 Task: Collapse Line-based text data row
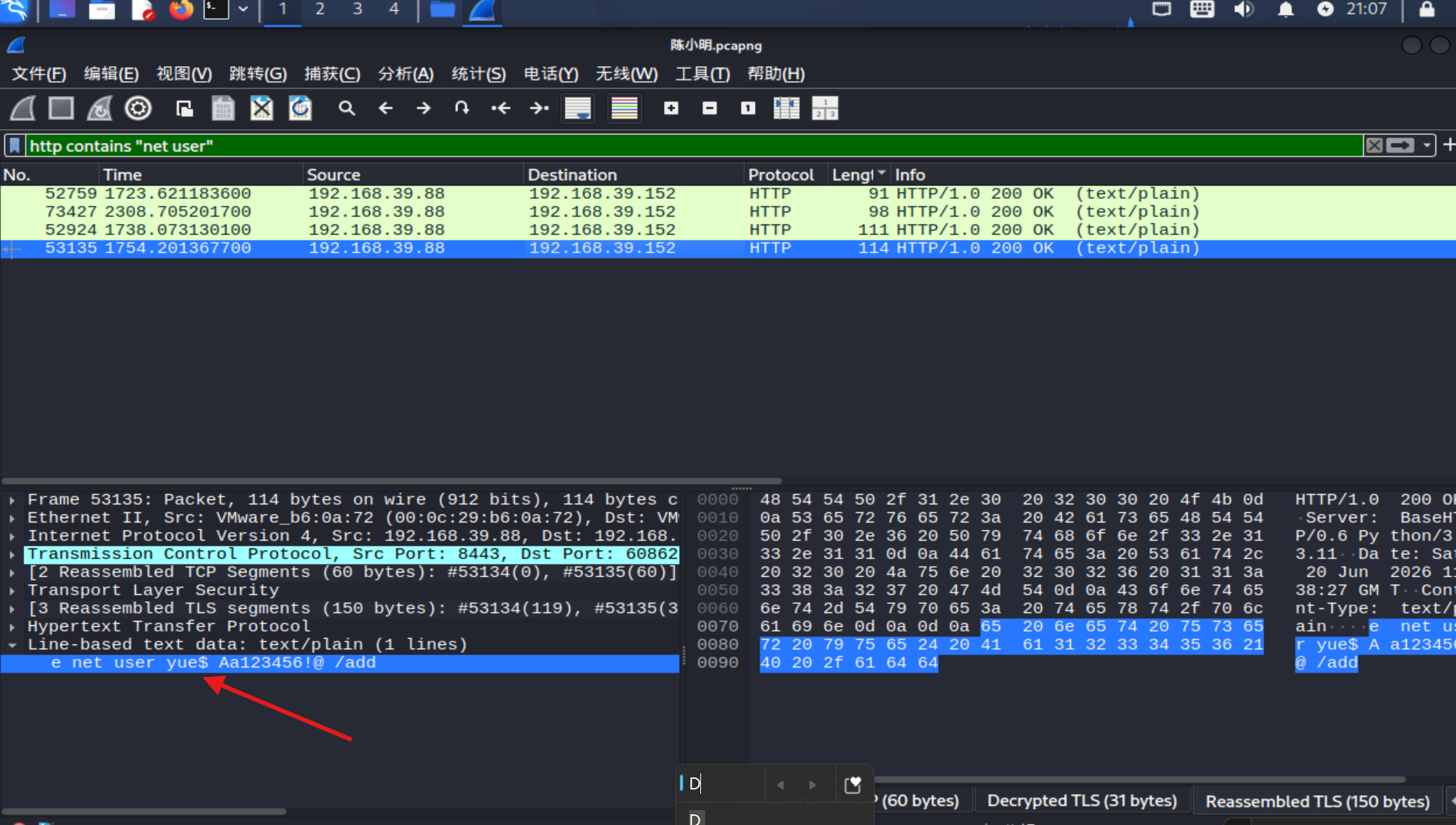point(12,645)
